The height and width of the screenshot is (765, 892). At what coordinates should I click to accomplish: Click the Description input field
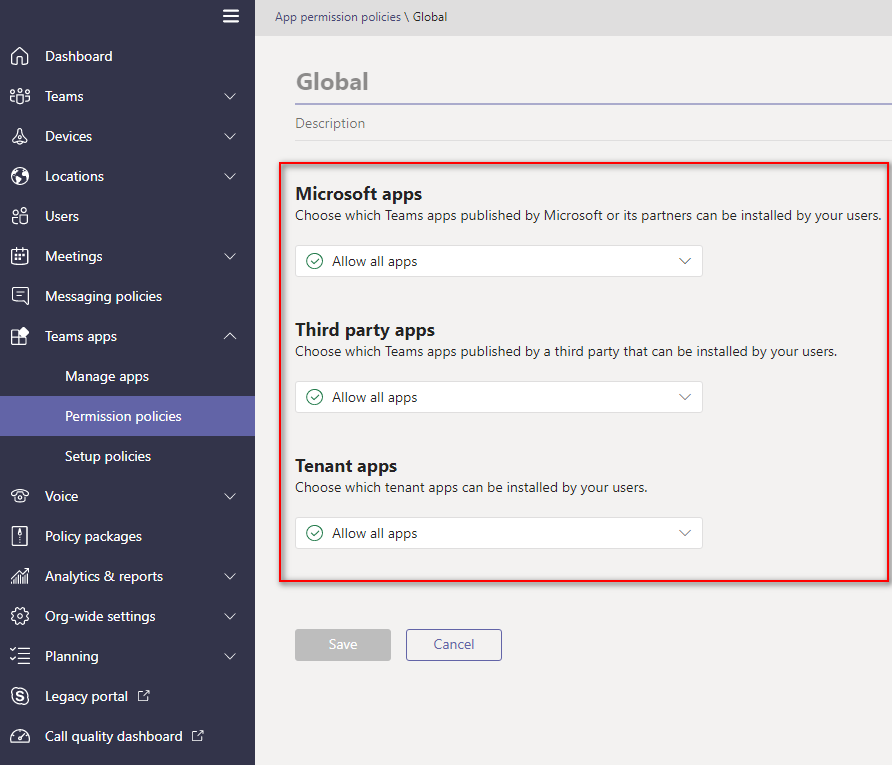(x=593, y=123)
